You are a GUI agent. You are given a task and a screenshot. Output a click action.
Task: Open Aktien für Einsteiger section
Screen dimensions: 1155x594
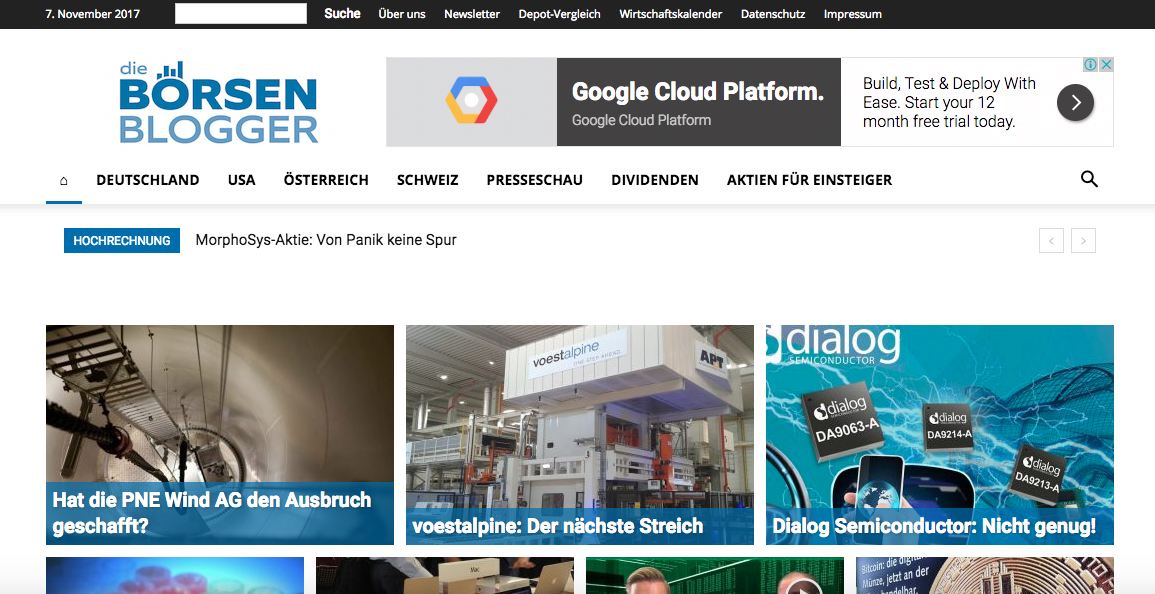point(810,180)
